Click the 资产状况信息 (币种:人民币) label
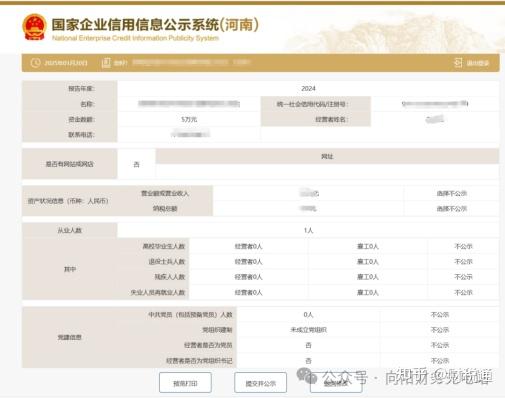Image resolution: width=505 pixels, height=398 pixels. click(x=68, y=201)
